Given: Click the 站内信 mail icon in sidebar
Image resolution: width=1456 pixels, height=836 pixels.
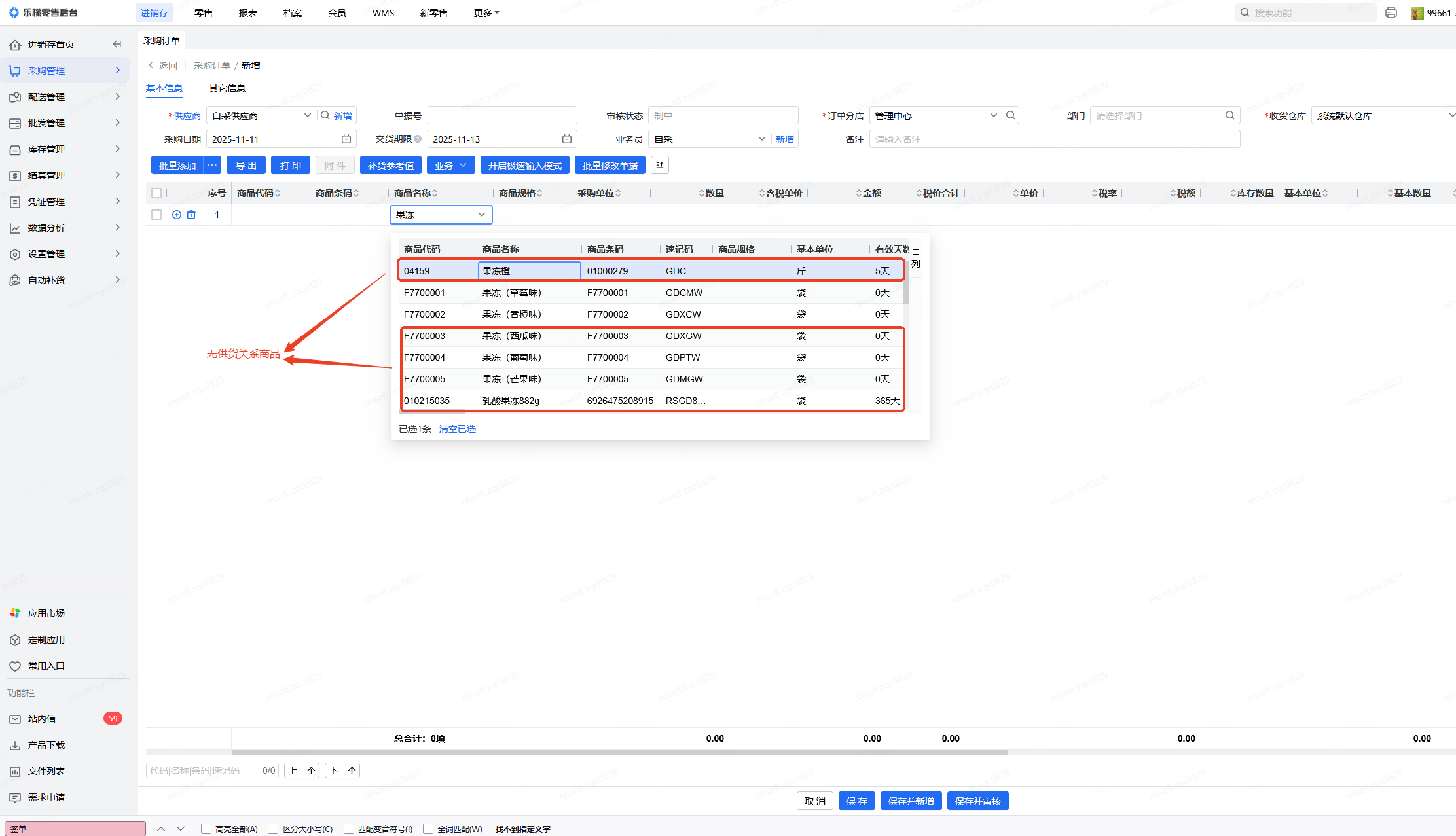Looking at the screenshot, I should 15,719.
